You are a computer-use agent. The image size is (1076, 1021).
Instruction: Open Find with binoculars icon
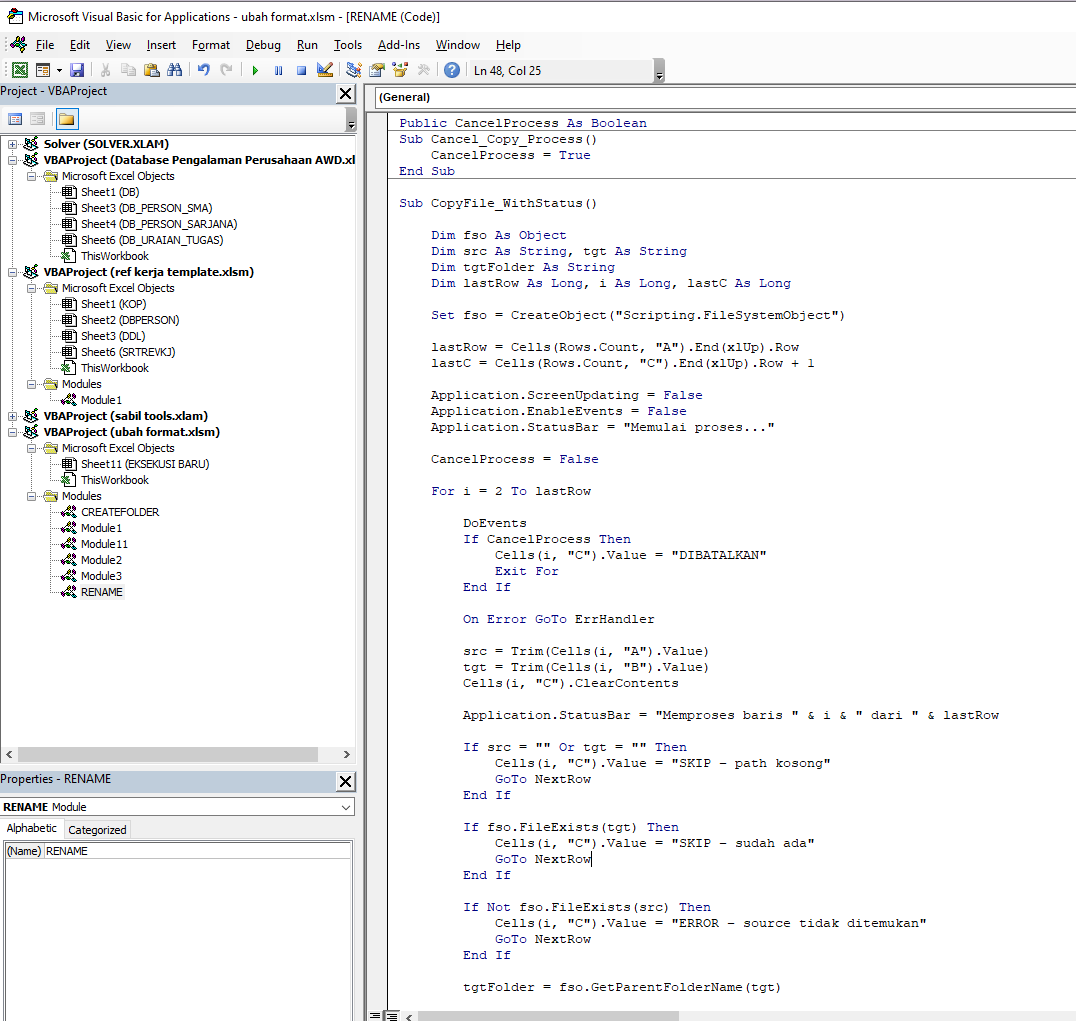tap(175, 70)
